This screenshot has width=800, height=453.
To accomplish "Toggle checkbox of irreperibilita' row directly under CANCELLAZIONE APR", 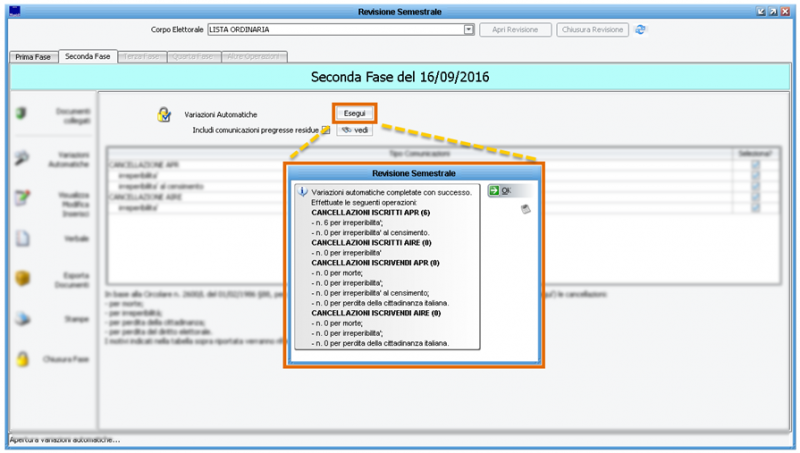I will point(755,175).
